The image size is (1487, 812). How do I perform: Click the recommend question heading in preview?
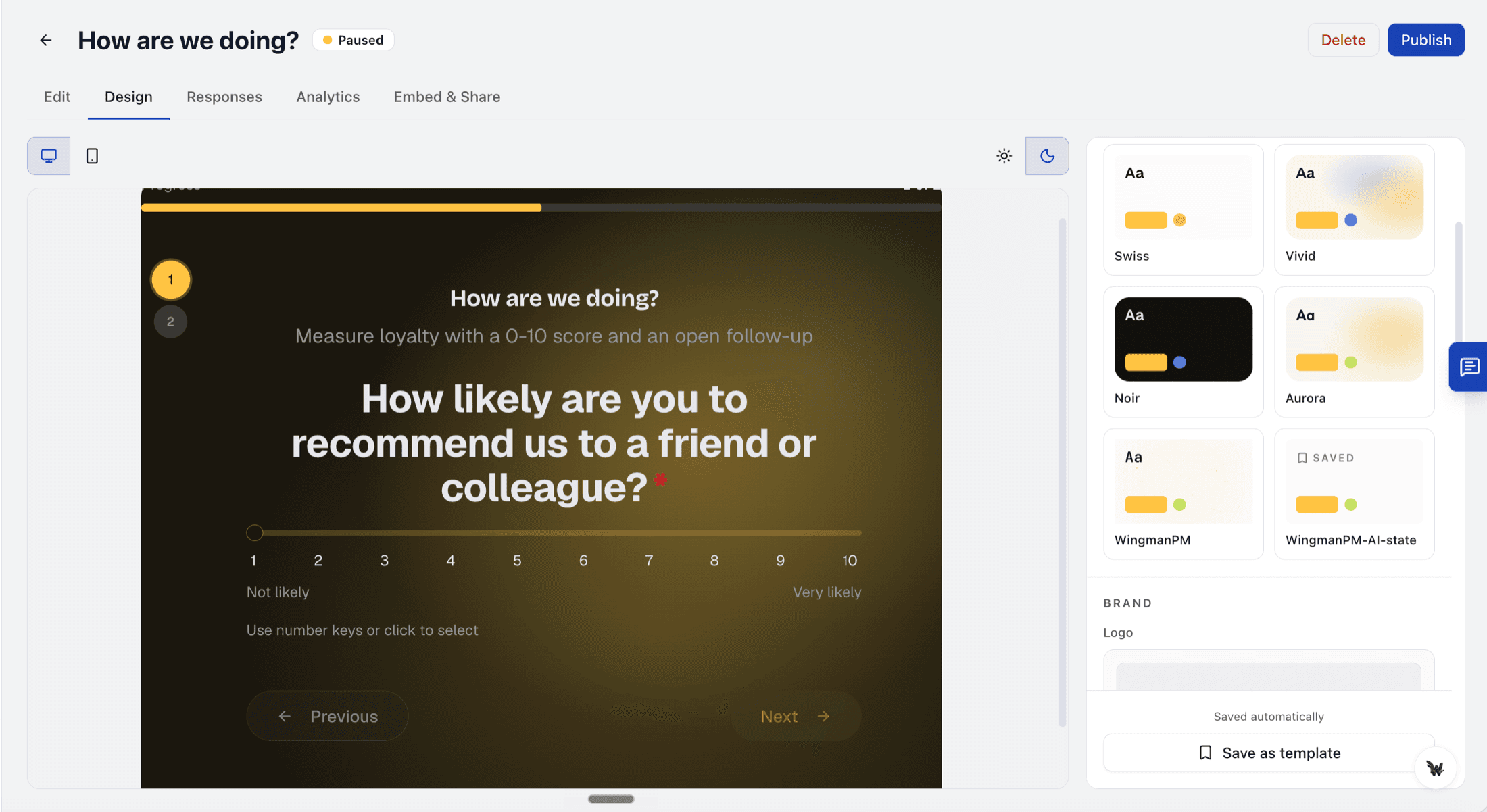point(554,443)
